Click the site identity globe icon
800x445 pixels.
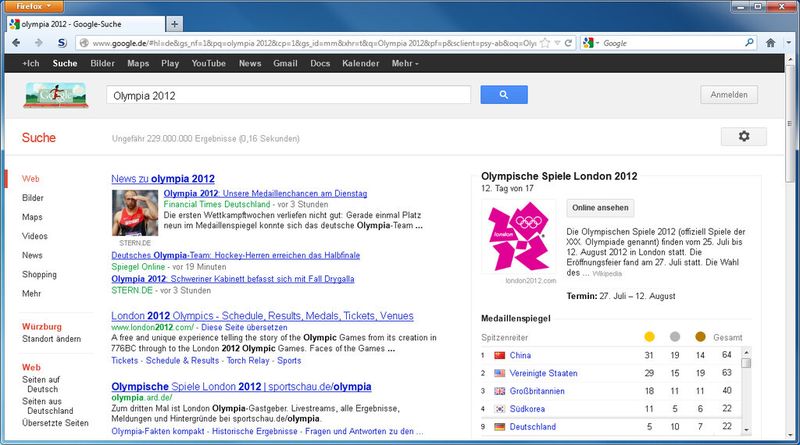tap(84, 43)
